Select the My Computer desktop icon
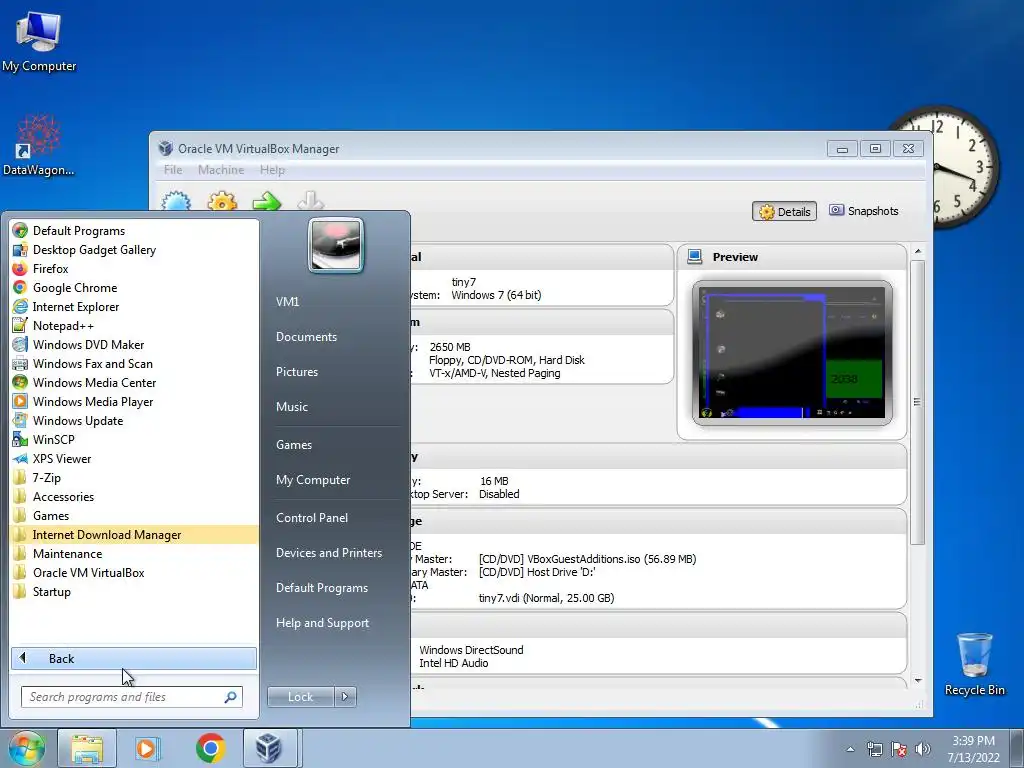This screenshot has height=768, width=1024. pyautogui.click(x=39, y=41)
